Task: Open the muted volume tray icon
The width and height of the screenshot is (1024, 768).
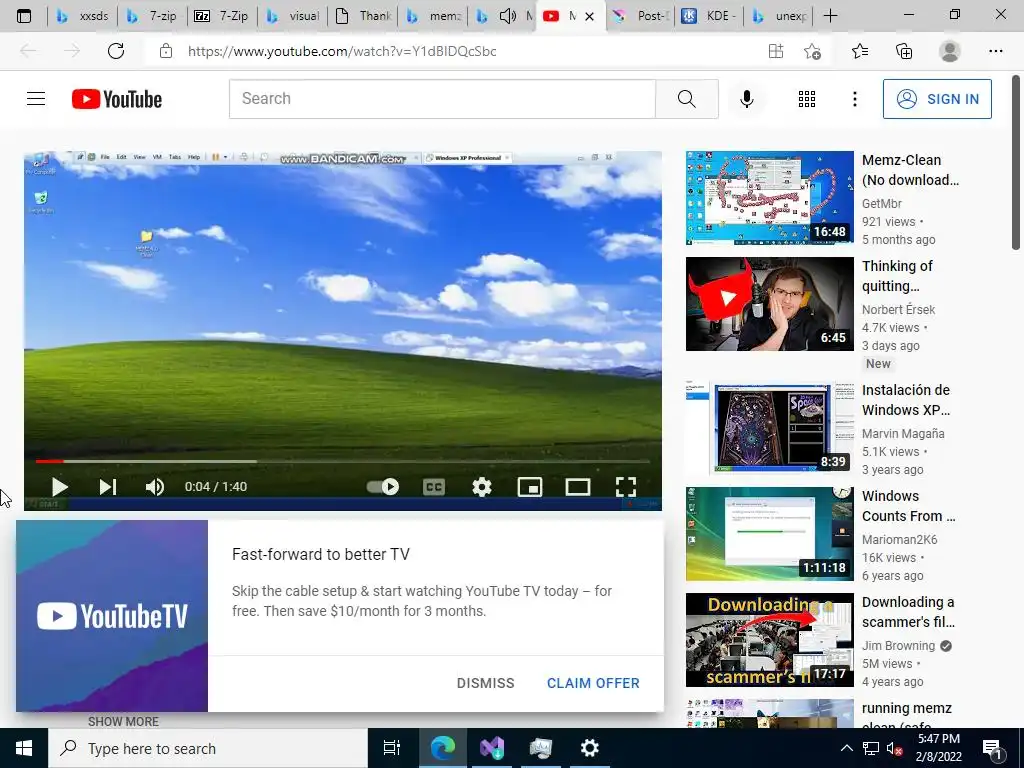Action: pyautogui.click(x=894, y=748)
